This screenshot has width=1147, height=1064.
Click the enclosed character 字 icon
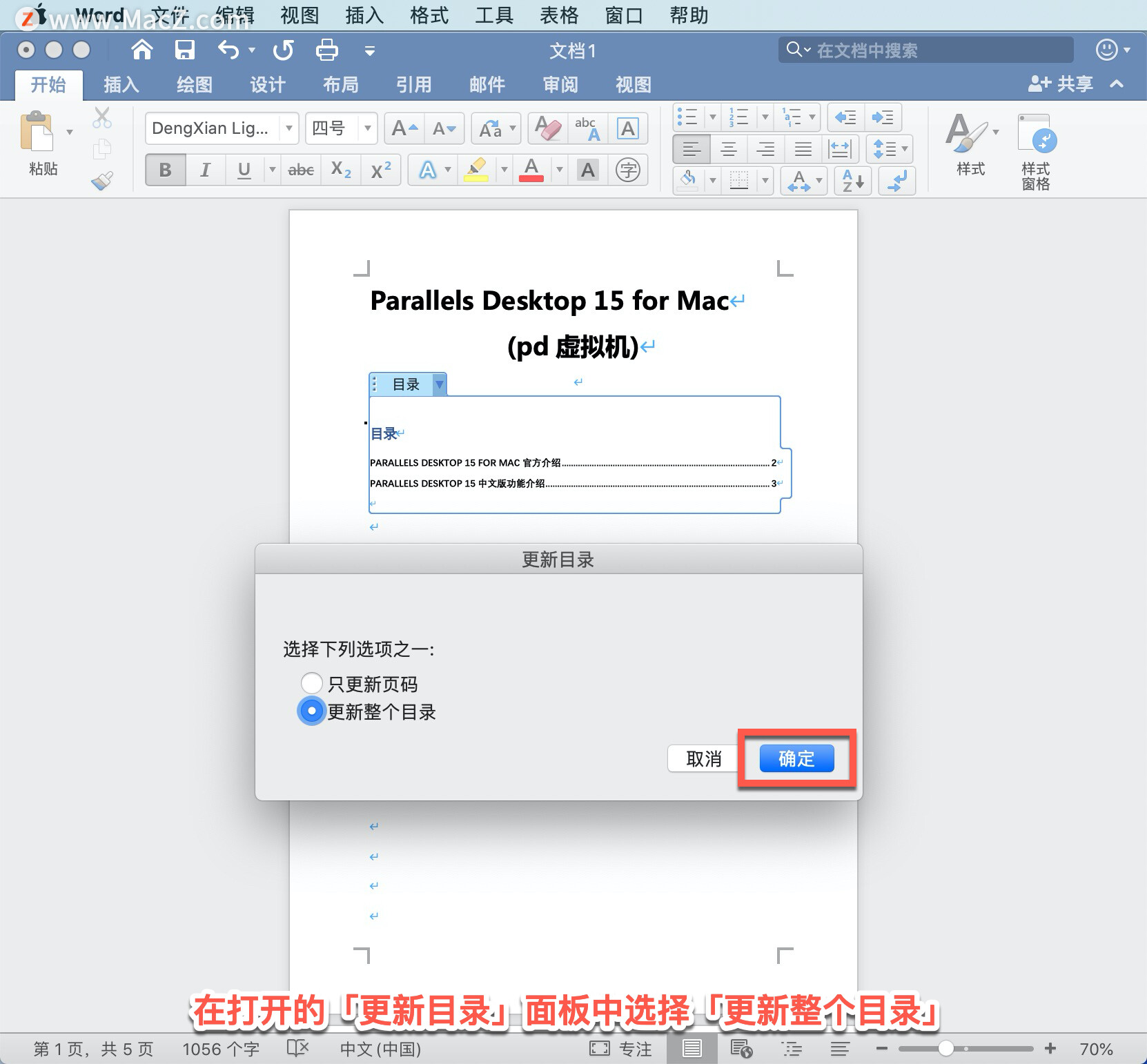pyautogui.click(x=627, y=170)
